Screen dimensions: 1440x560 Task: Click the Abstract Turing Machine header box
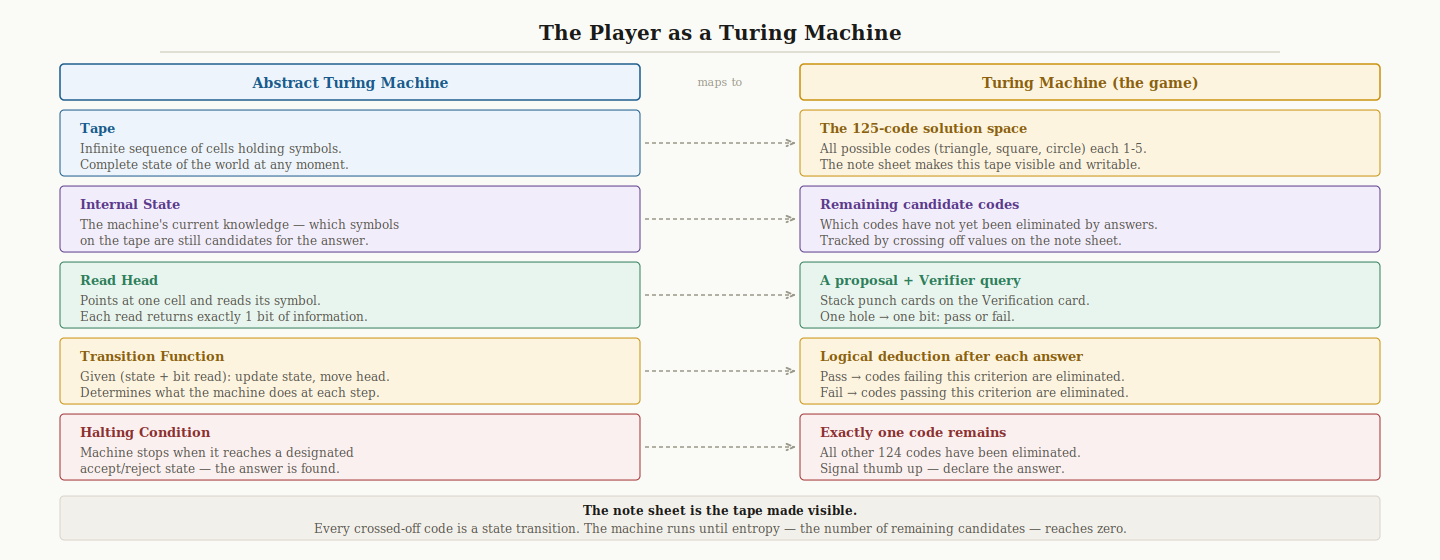(350, 82)
